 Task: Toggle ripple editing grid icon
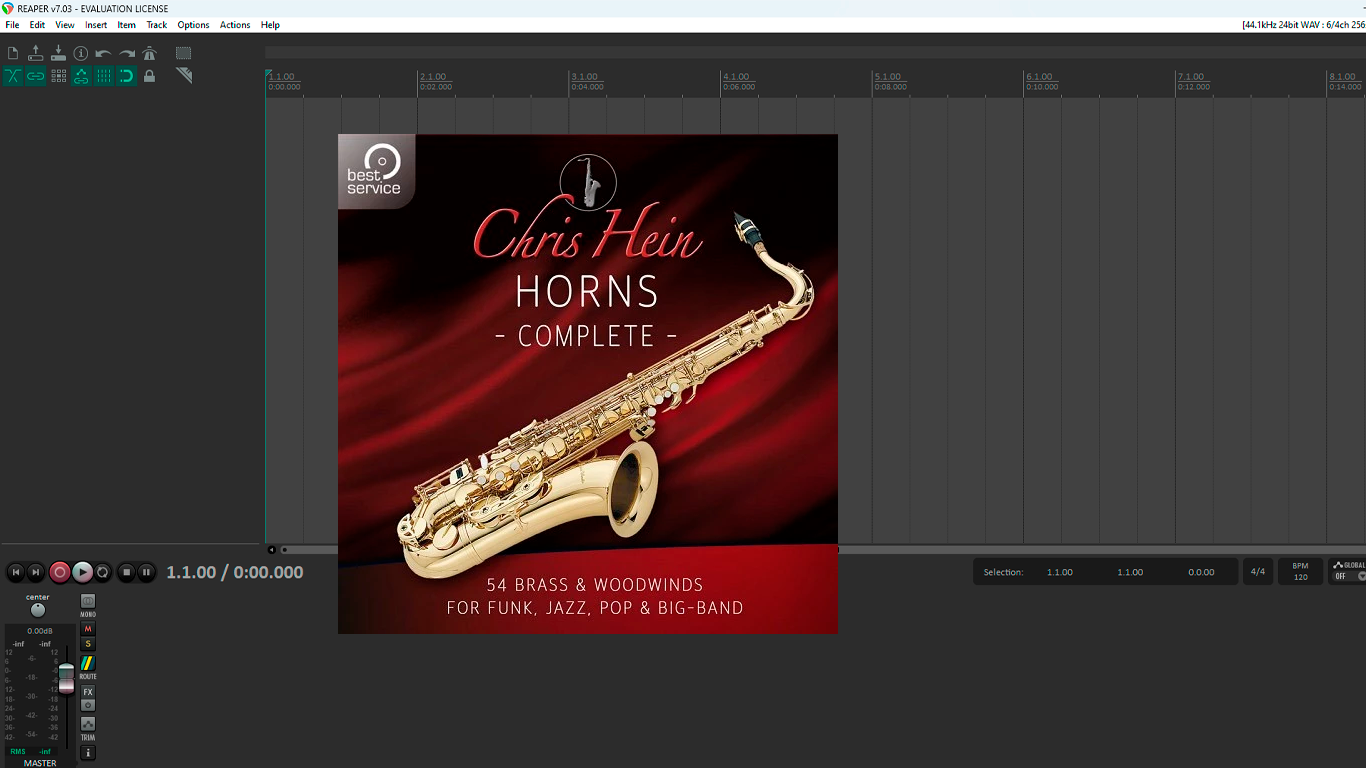click(x=58, y=76)
